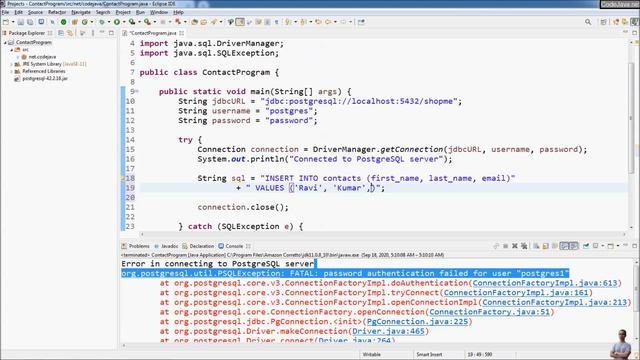The width and height of the screenshot is (640, 360).
Task: Collapse the src folder node
Action: coord(12,50)
